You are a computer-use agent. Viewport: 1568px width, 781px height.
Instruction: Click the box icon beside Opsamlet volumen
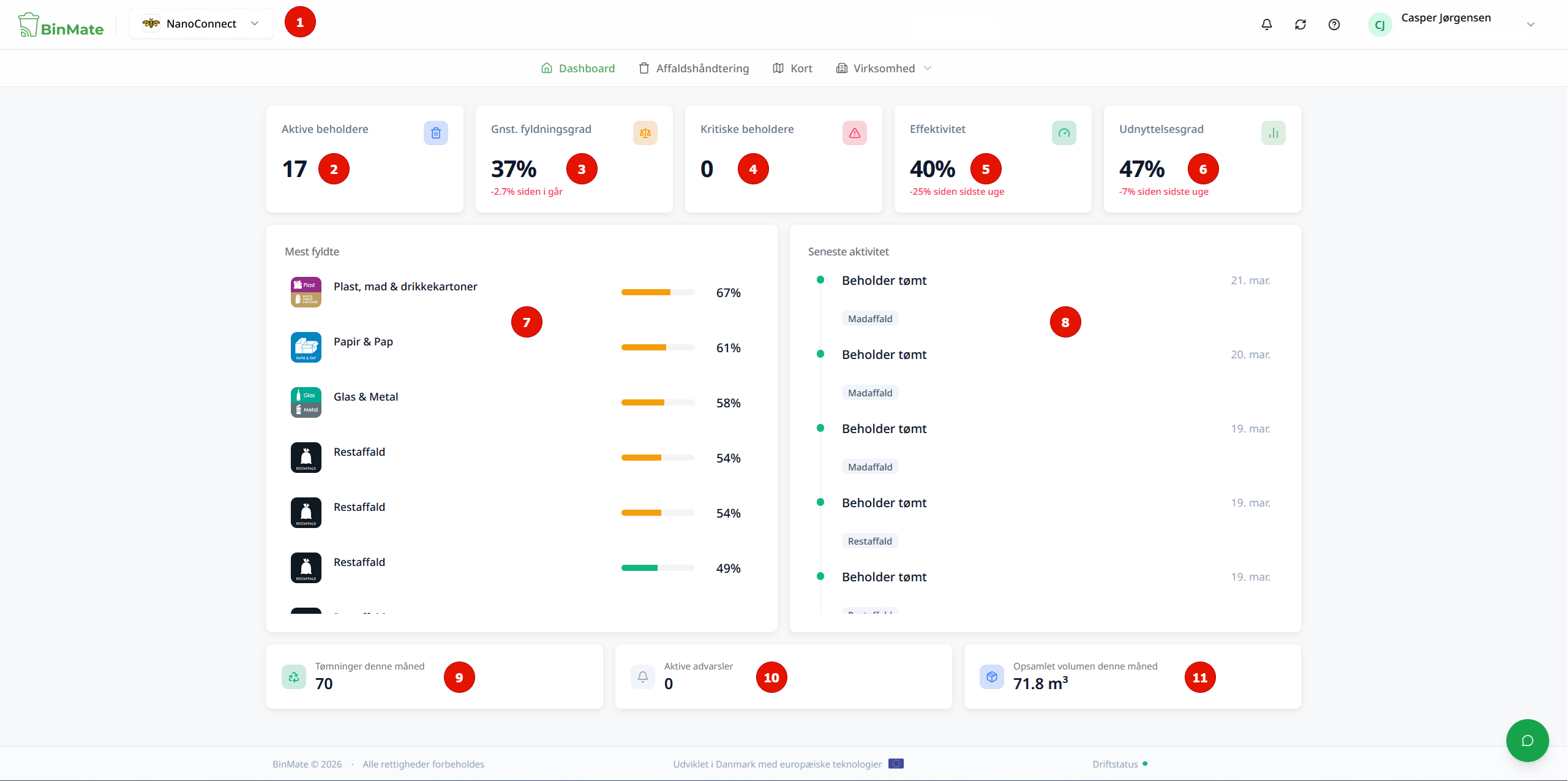point(992,677)
